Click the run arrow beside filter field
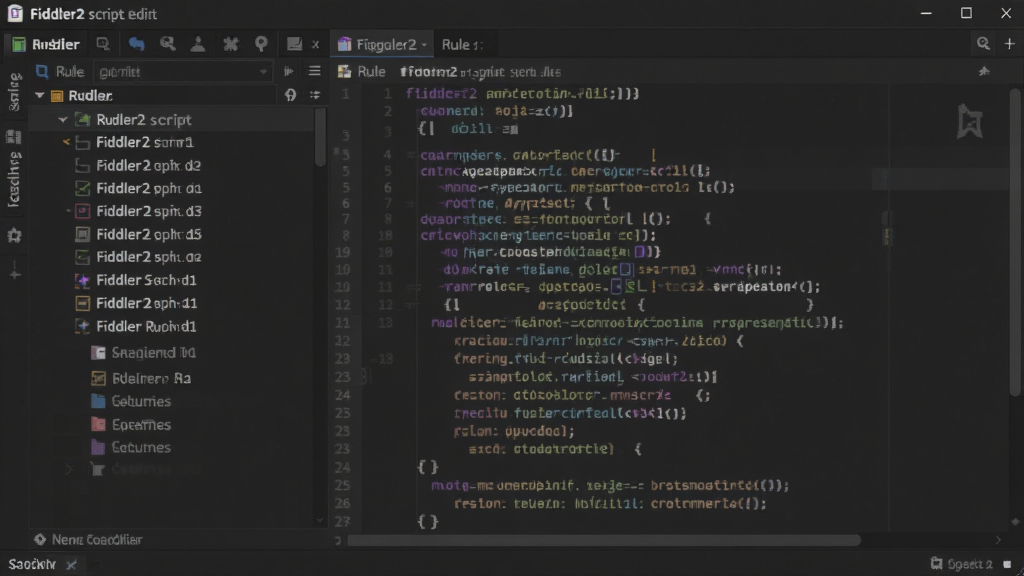This screenshot has width=1024, height=576. pos(289,71)
